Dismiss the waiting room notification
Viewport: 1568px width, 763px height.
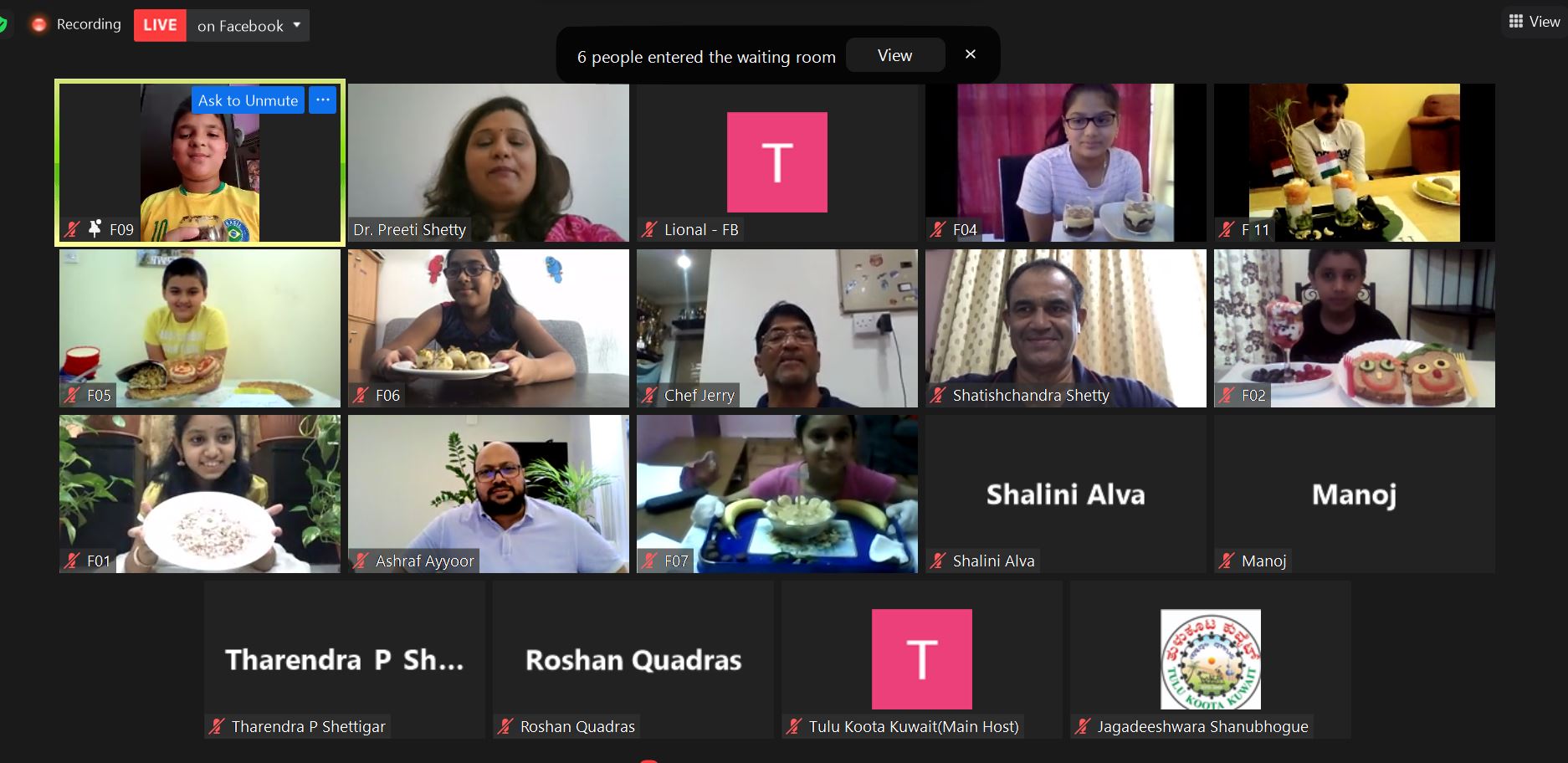(x=971, y=54)
